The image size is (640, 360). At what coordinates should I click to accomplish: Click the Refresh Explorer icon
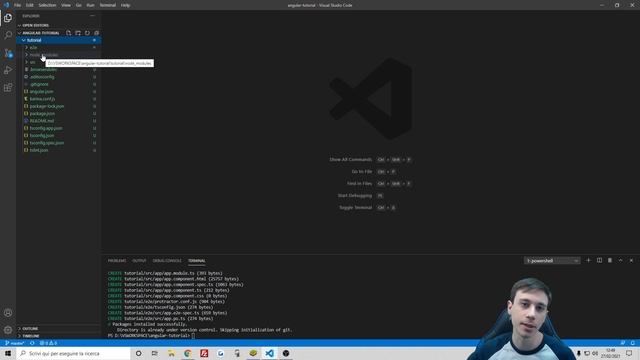tap(87, 33)
